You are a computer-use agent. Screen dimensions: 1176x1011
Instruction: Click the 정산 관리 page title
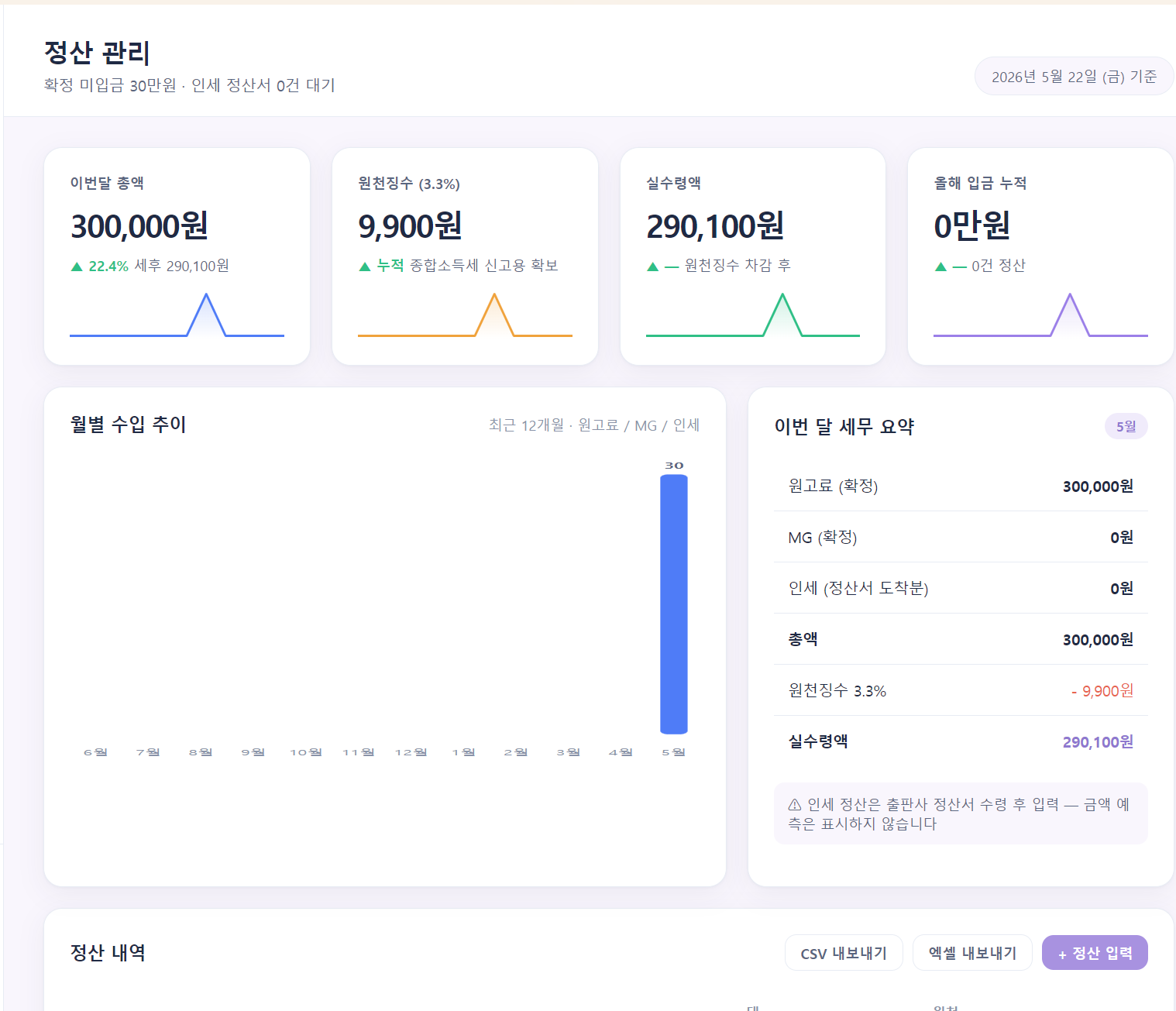97,53
